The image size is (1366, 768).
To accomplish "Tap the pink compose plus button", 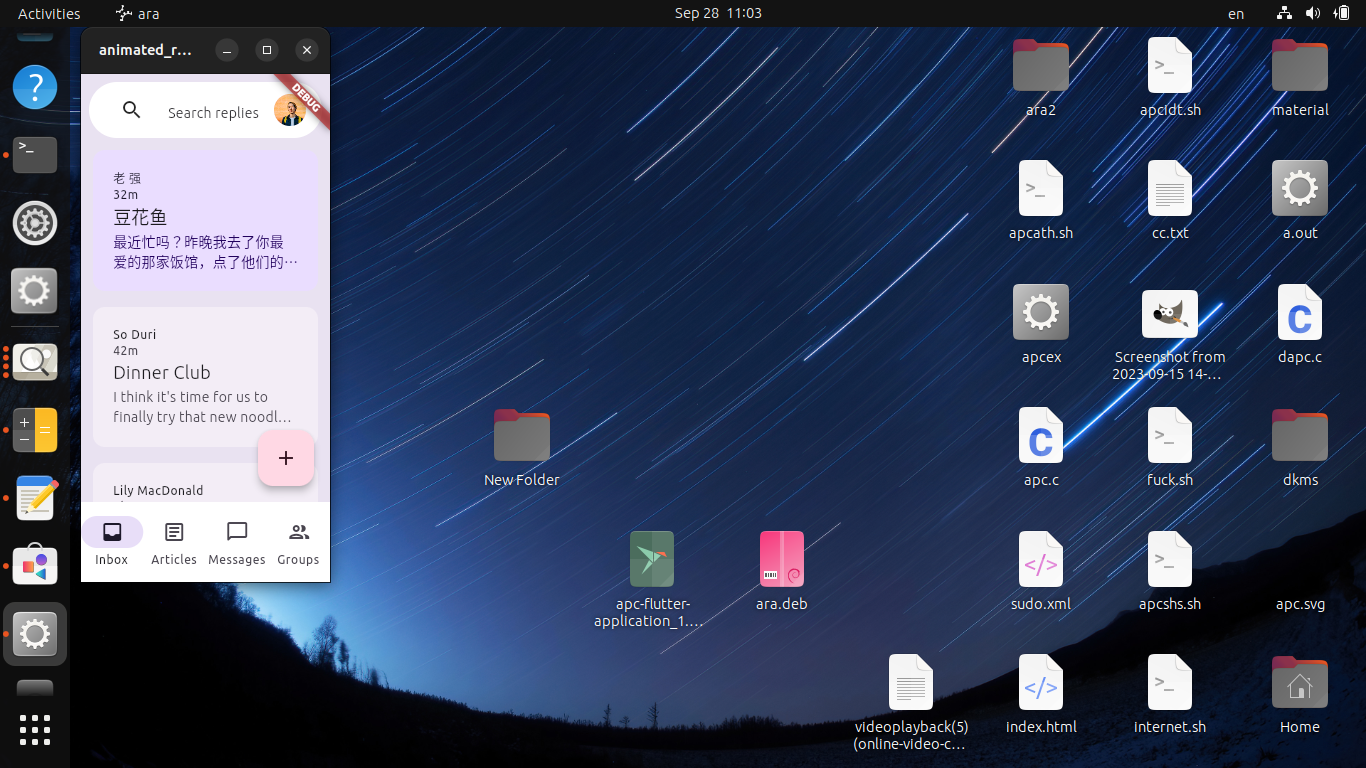I will (x=286, y=458).
